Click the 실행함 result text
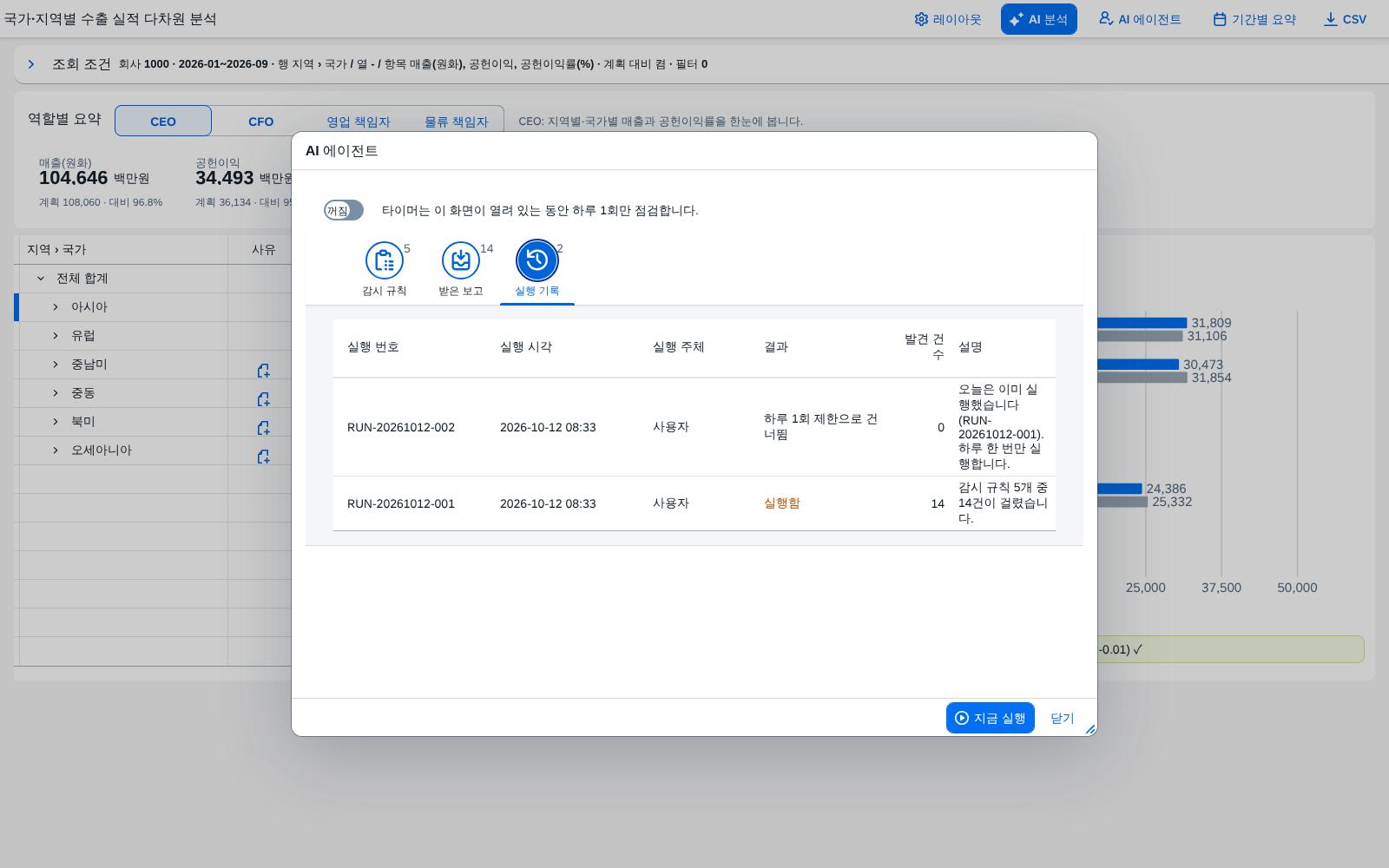 (x=782, y=503)
